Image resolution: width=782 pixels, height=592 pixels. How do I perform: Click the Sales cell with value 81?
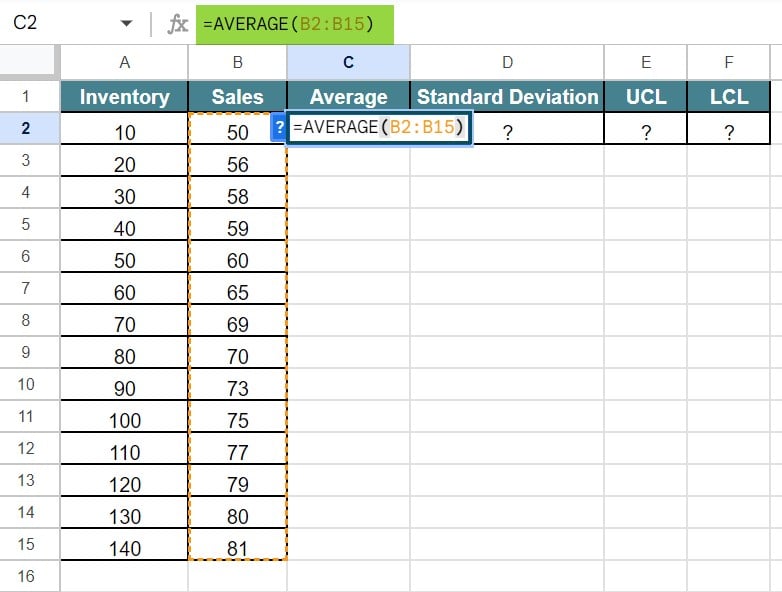pos(237,544)
